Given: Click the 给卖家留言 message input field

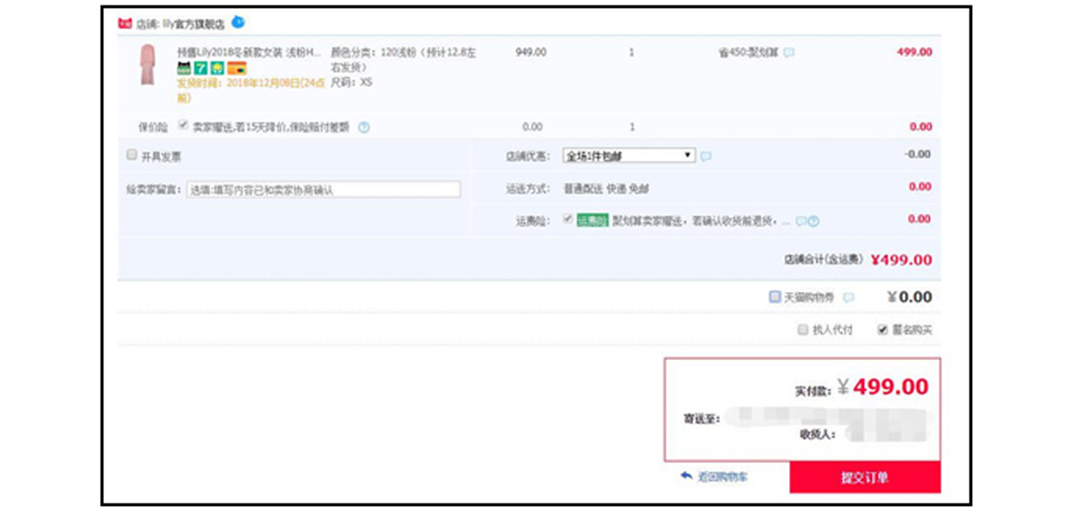Looking at the screenshot, I should click(x=323, y=189).
